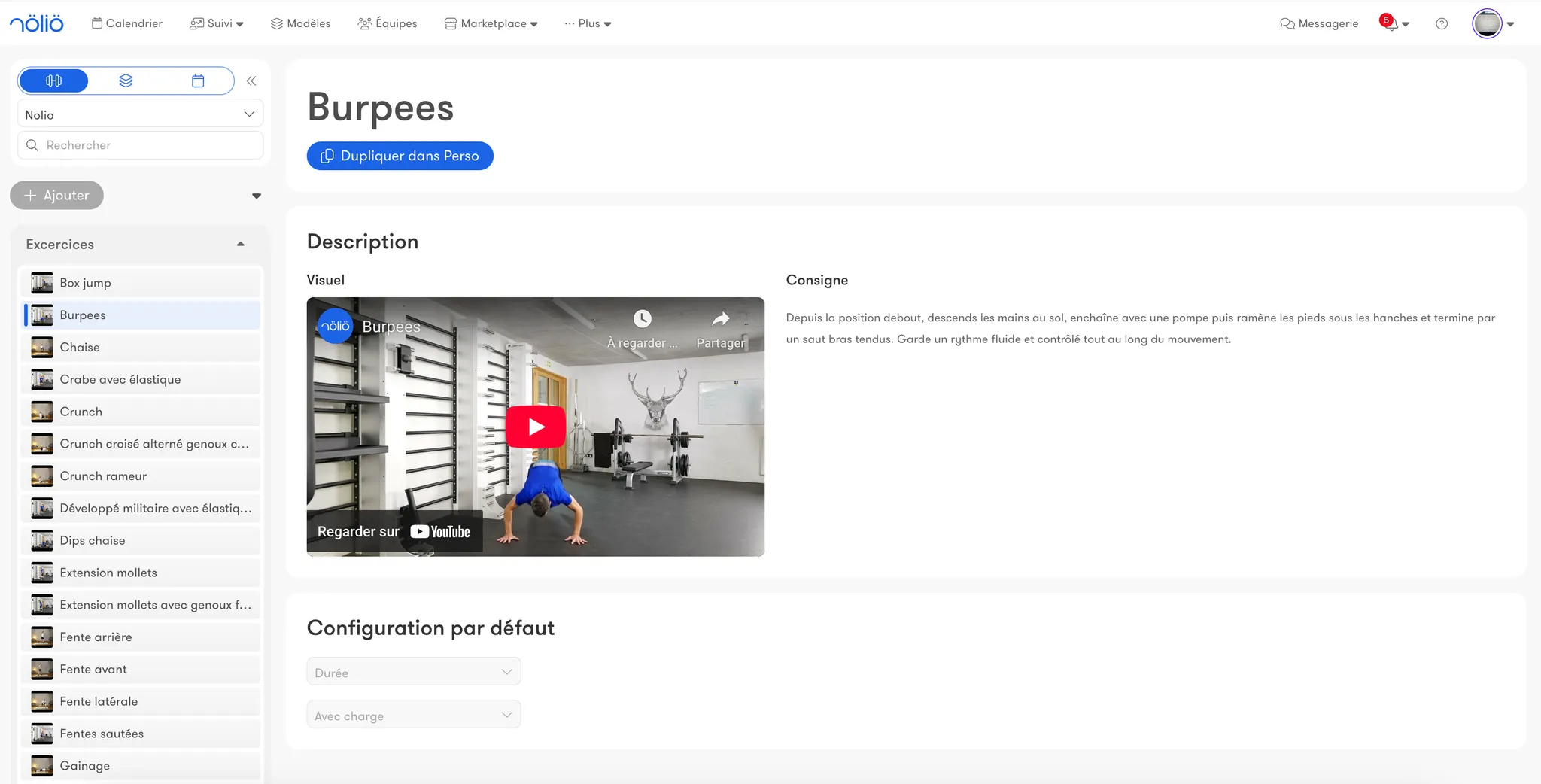Open the Calendrier page

(126, 23)
